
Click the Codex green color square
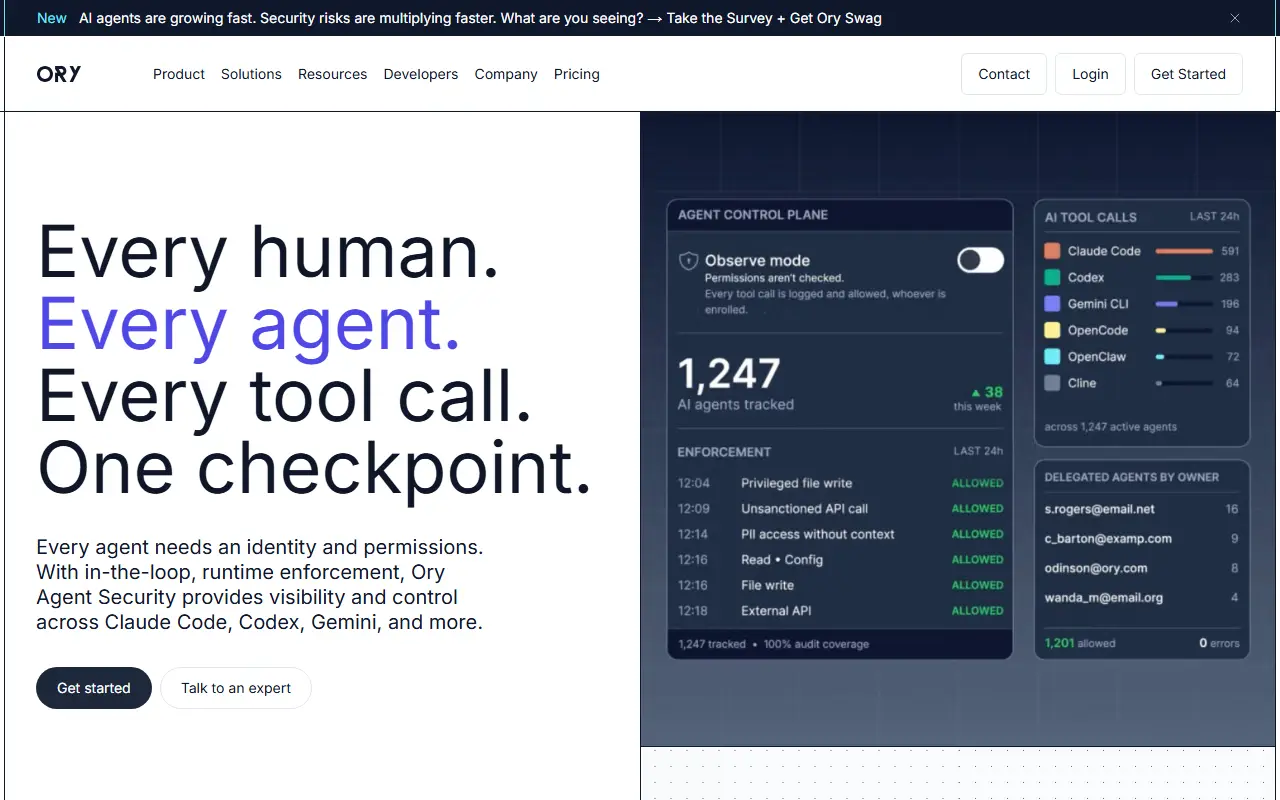[x=1052, y=277]
